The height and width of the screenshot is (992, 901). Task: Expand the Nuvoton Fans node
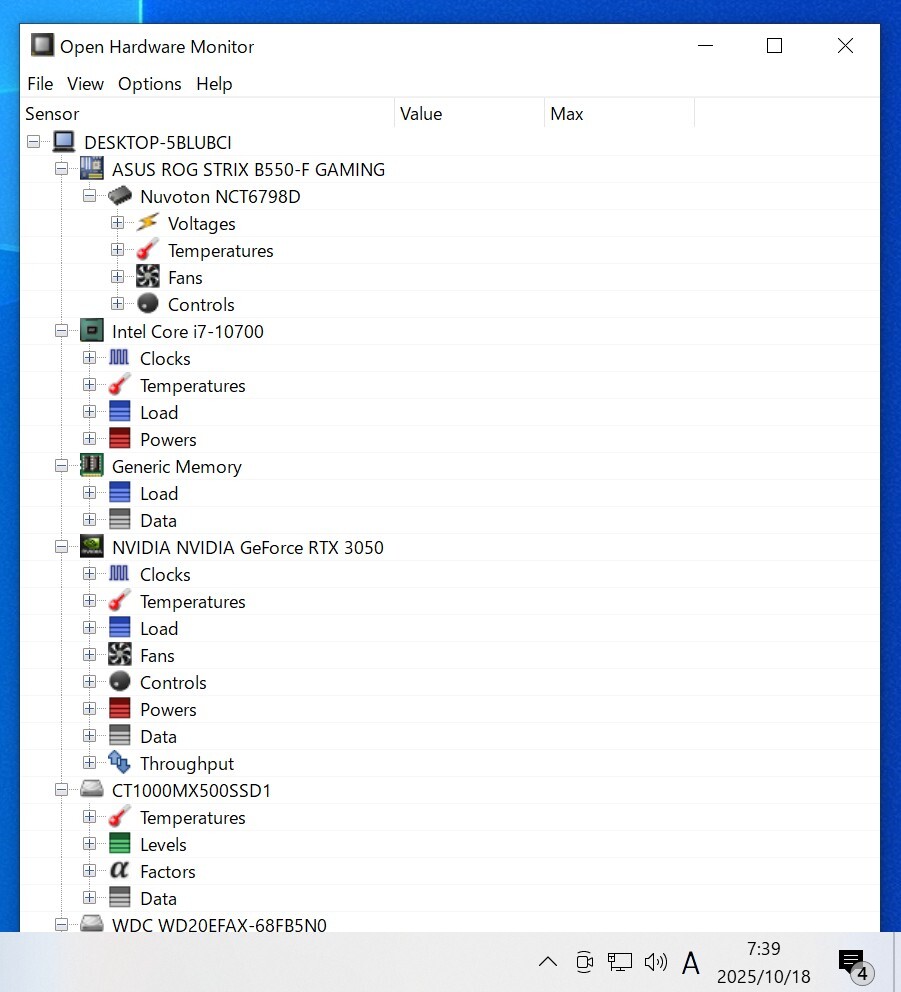tap(117, 277)
